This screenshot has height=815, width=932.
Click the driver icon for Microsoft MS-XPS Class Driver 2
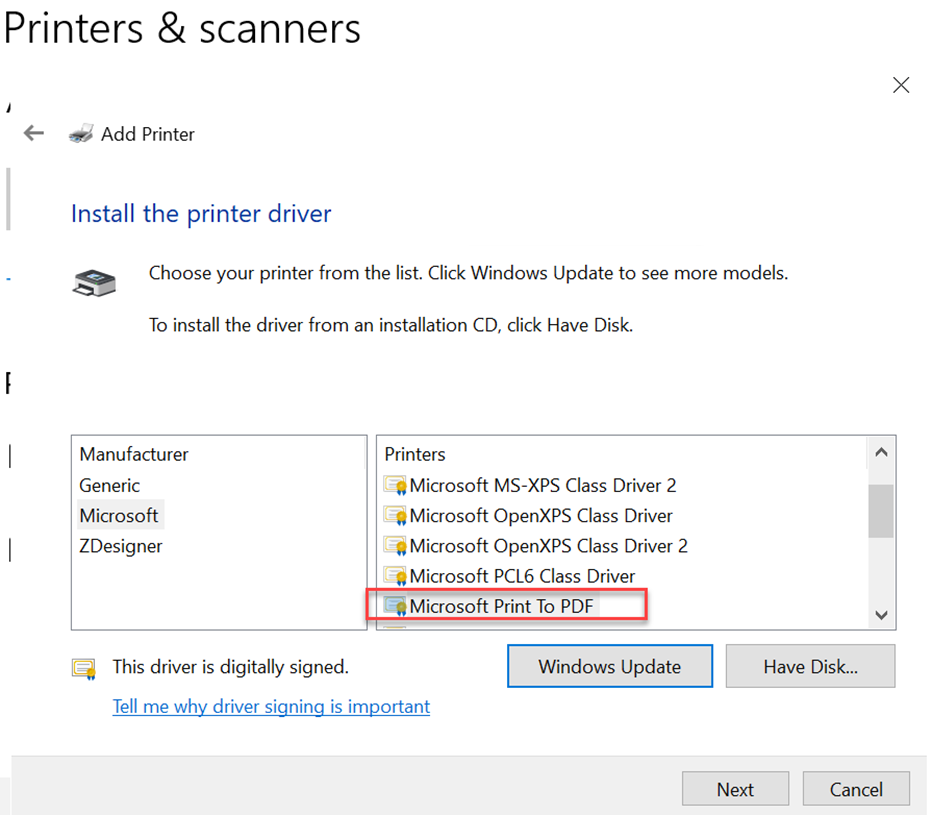(396, 486)
